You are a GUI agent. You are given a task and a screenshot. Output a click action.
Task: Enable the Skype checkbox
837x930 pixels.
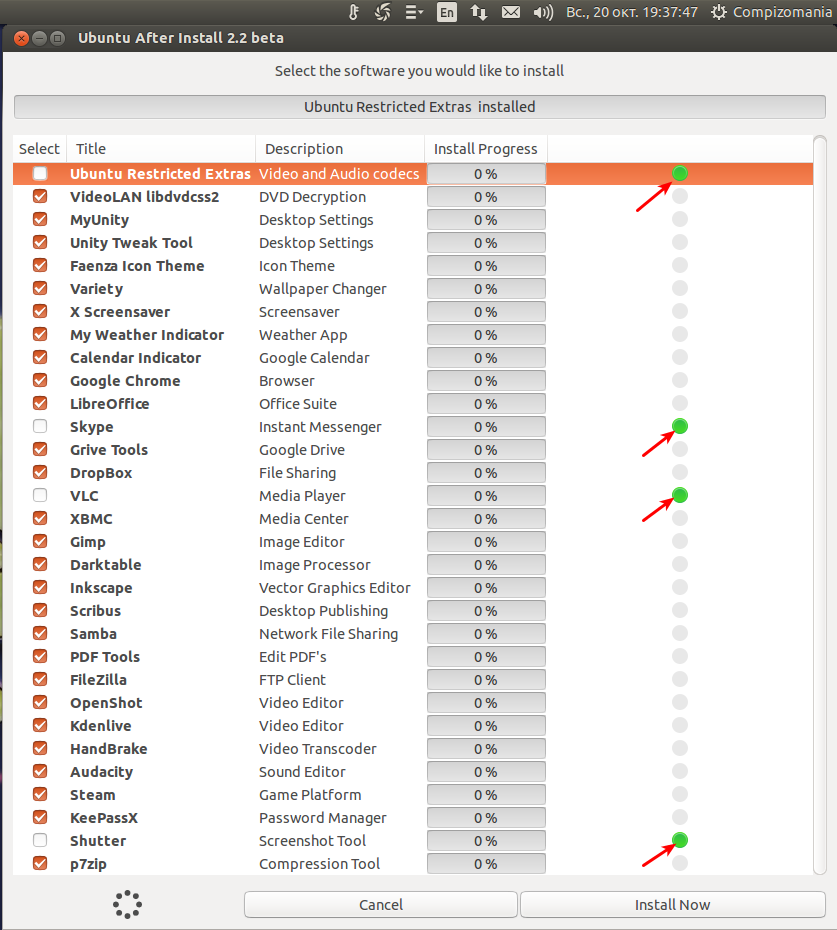40,426
